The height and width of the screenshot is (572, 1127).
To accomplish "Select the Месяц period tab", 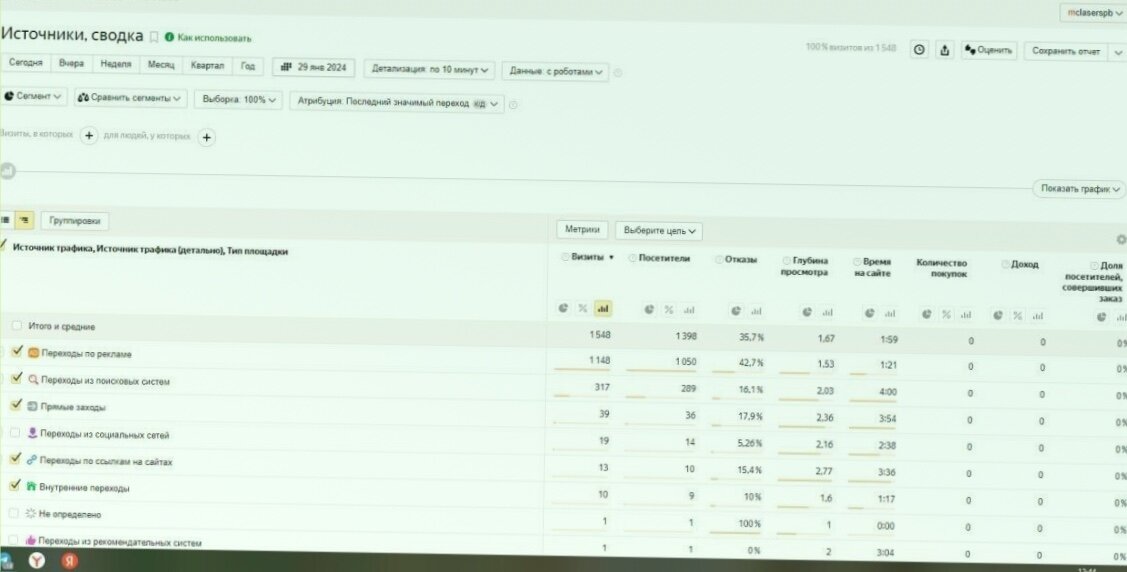I will 161,65.
